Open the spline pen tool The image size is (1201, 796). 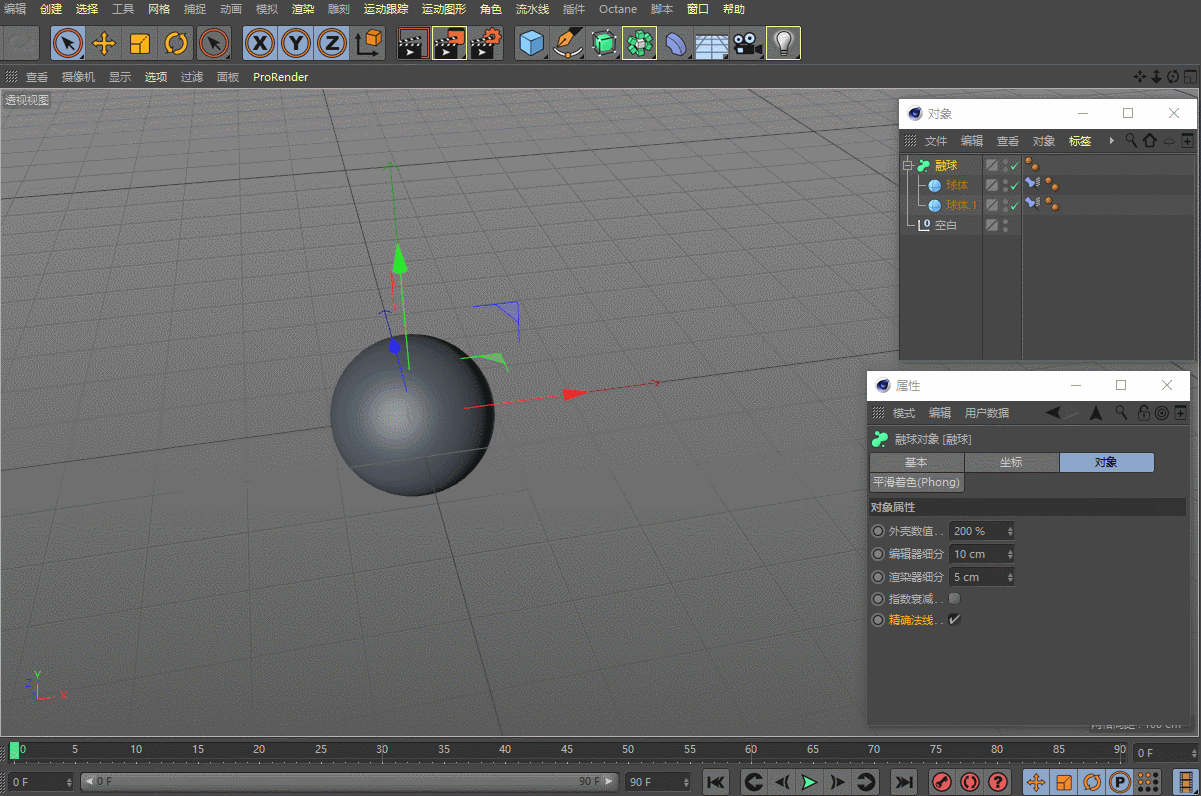pos(568,43)
